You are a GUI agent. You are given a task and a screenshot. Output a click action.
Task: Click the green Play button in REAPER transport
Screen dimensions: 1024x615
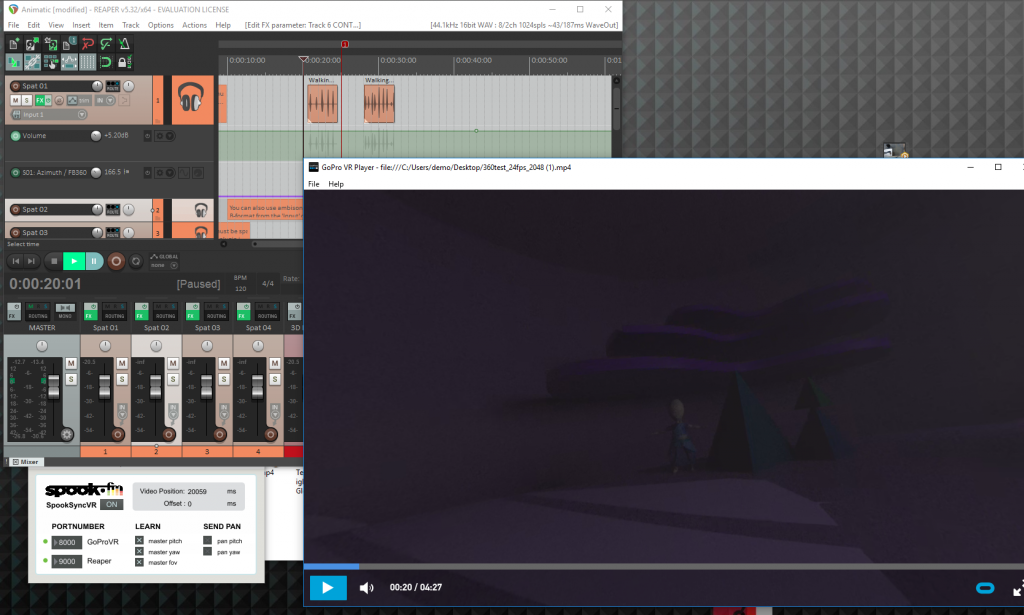pos(74,261)
